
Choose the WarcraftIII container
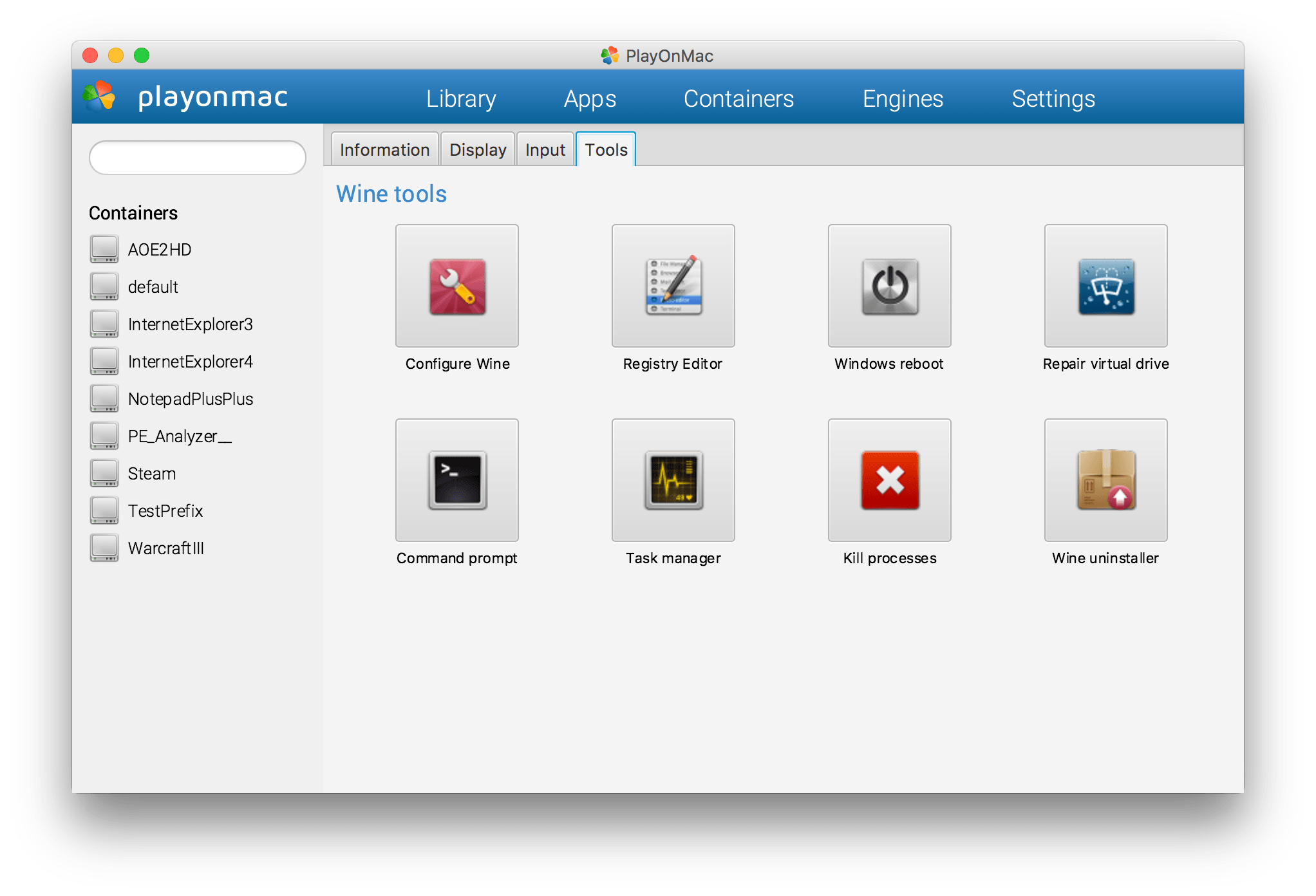click(165, 548)
